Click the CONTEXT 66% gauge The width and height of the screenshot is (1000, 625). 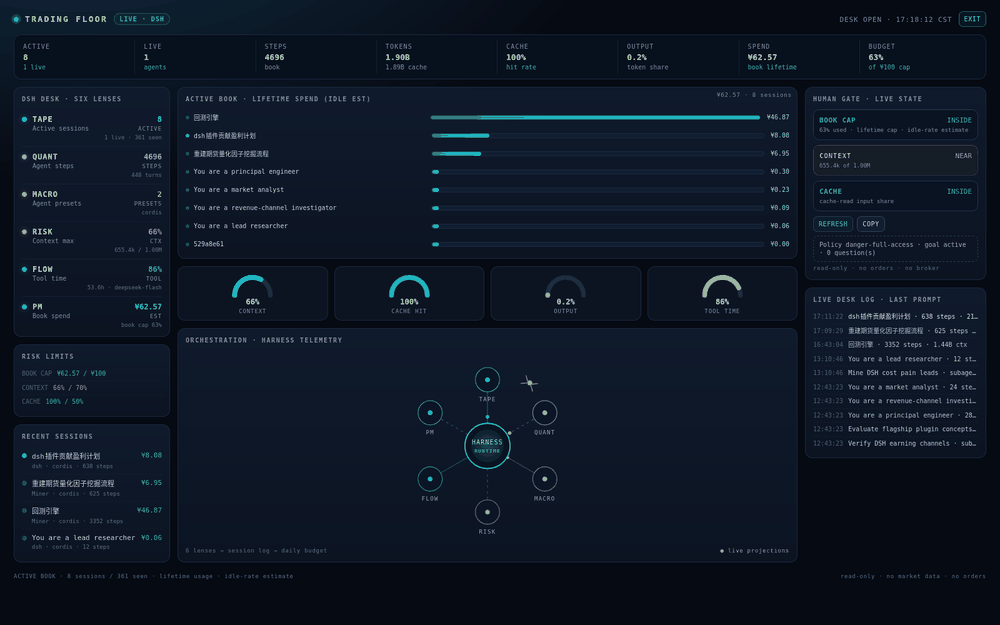(253, 293)
